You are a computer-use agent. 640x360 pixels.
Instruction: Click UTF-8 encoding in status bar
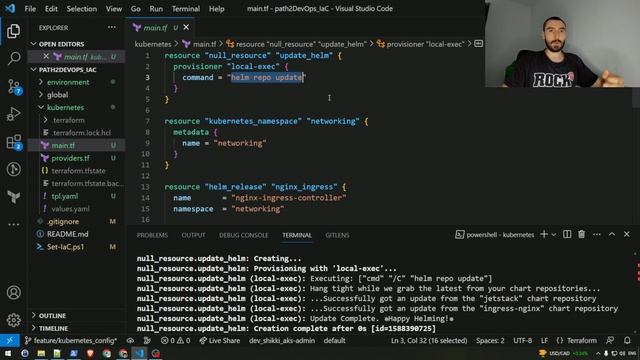click(x=522, y=340)
